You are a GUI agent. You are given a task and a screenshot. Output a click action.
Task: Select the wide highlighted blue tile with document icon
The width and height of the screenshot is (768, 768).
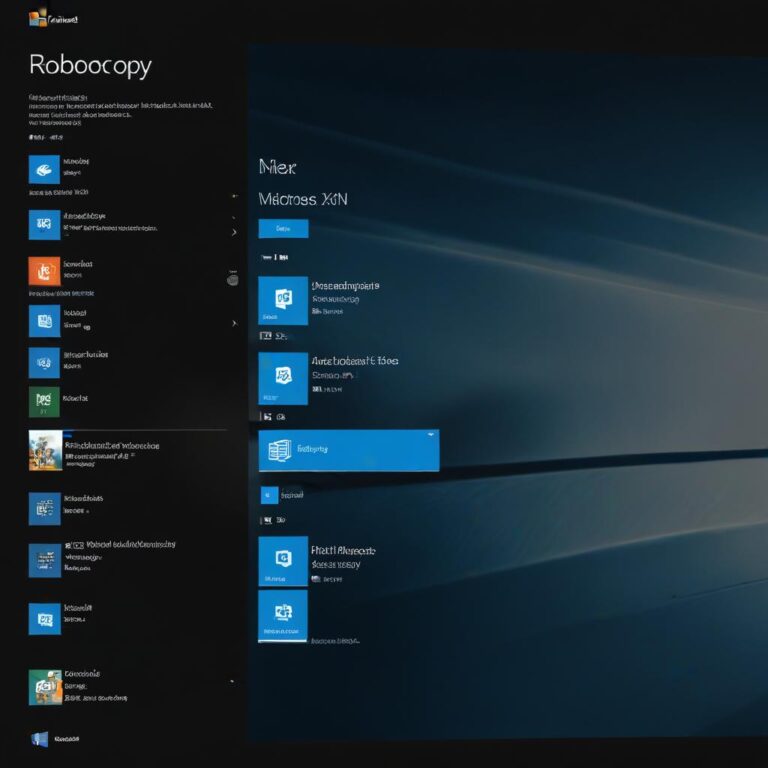pos(348,450)
